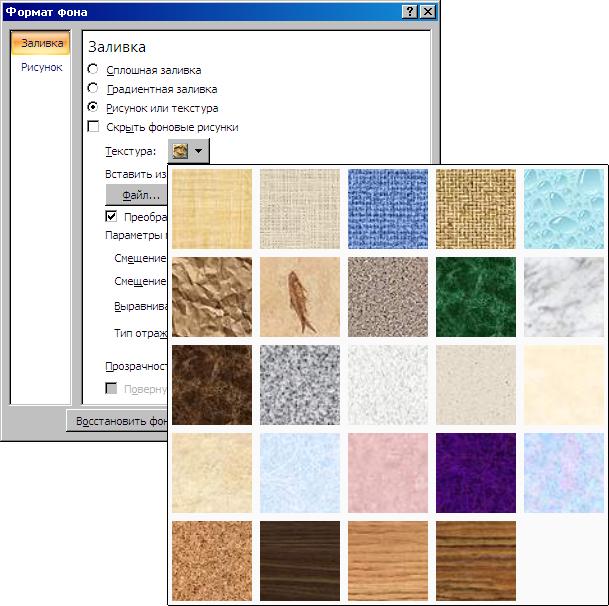609x606 pixels.
Task: Pick the pale cream parchment texture
Action: click(564, 385)
